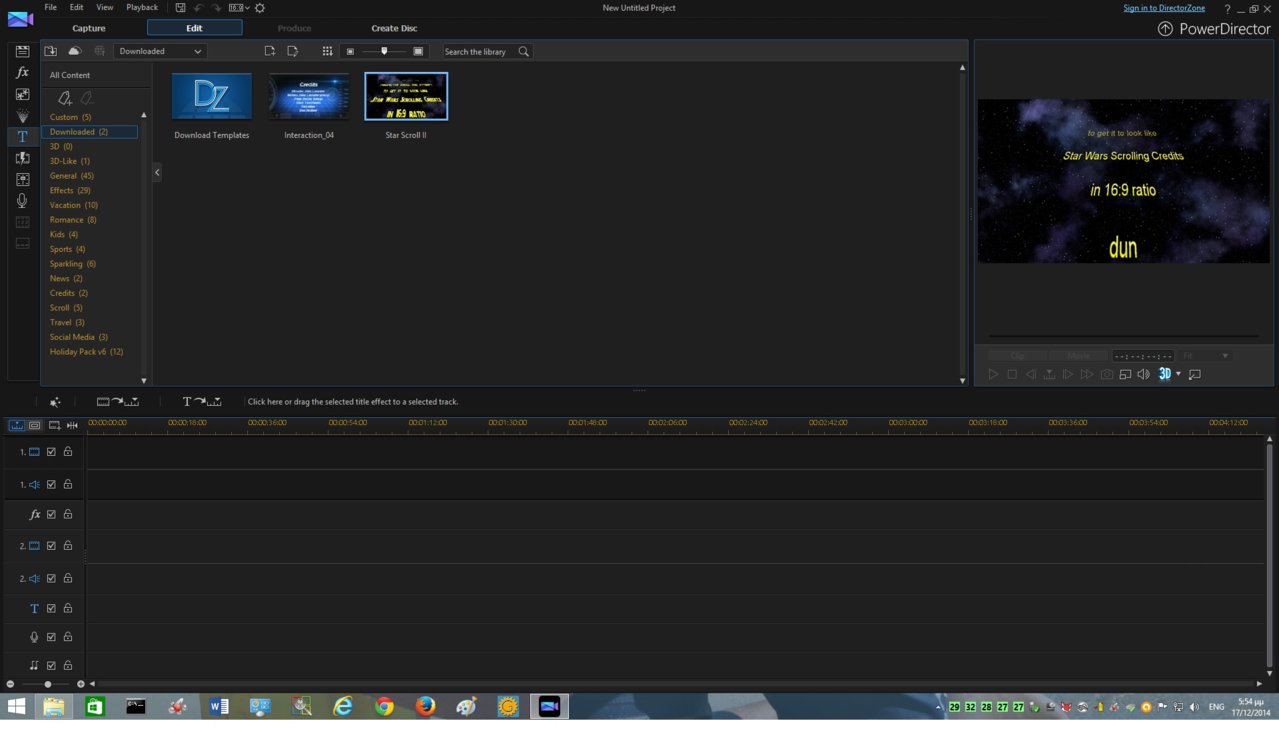Image resolution: width=1279 pixels, height=755 pixels.
Task: Toggle the 3D preview mode button
Action: pos(1164,374)
